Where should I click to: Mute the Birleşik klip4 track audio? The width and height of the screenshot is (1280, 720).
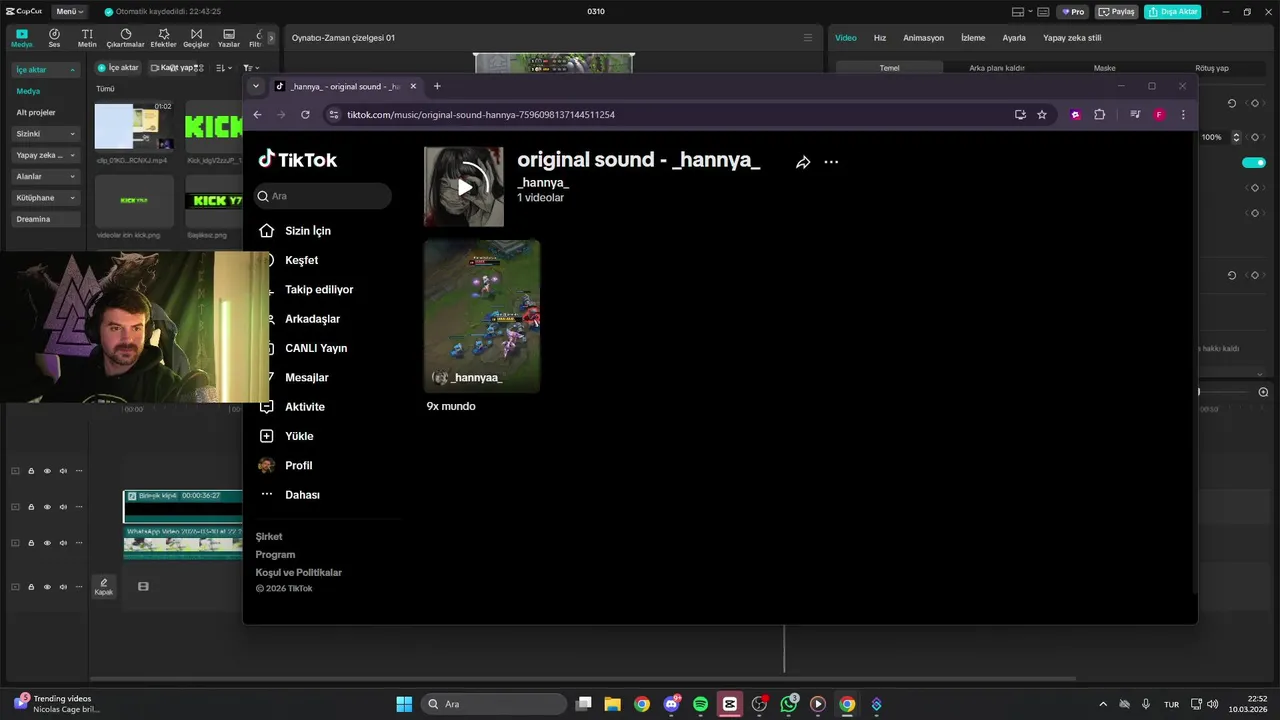[63, 507]
